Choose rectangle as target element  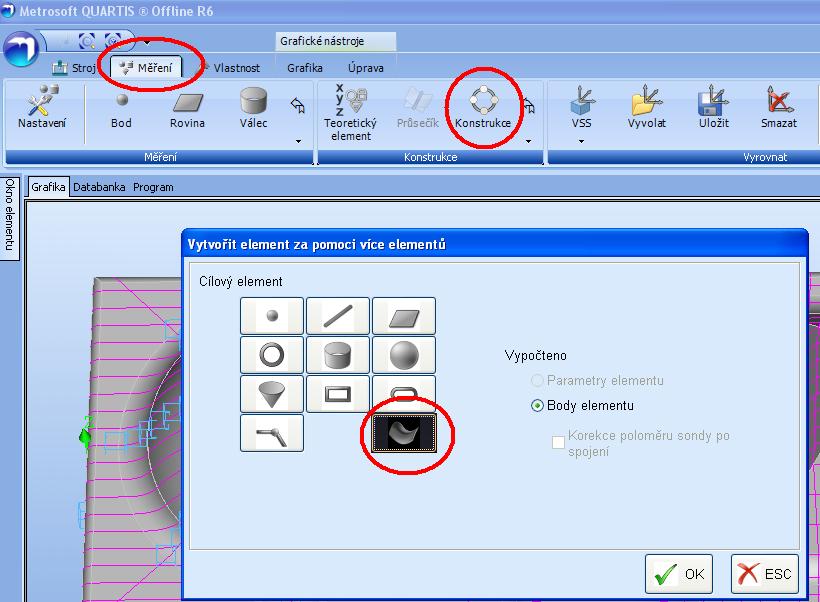(x=338, y=393)
